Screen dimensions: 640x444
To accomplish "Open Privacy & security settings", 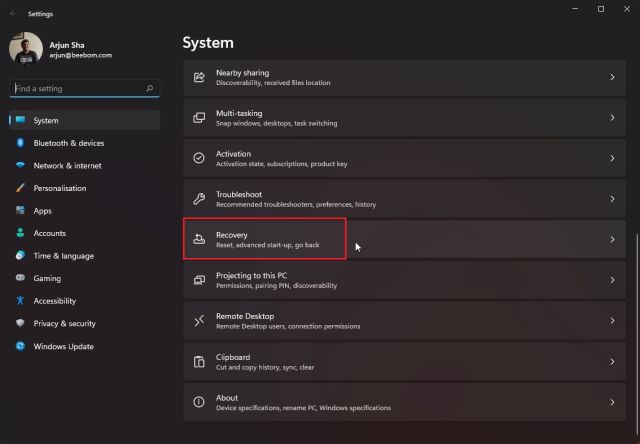I will click(x=84, y=323).
